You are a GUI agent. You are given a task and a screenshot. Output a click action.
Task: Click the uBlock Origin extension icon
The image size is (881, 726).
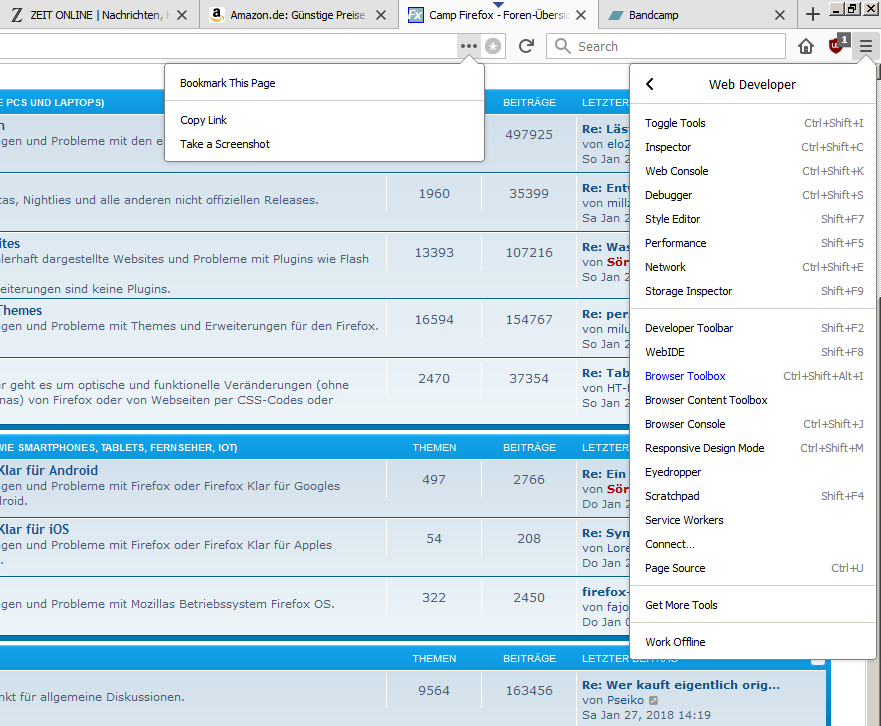point(836,46)
